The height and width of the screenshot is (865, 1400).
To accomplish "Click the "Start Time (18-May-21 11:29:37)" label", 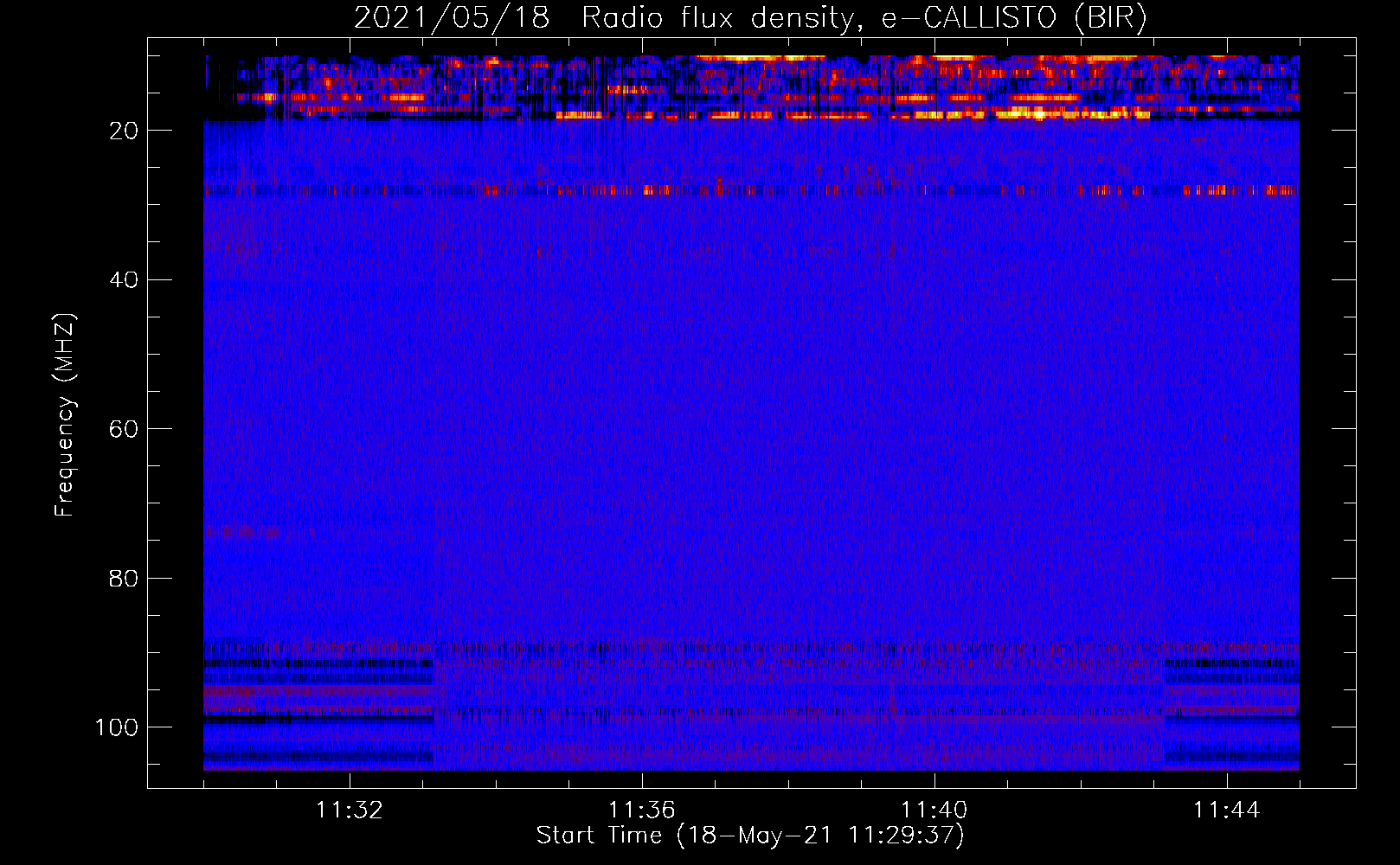I will click(750, 836).
